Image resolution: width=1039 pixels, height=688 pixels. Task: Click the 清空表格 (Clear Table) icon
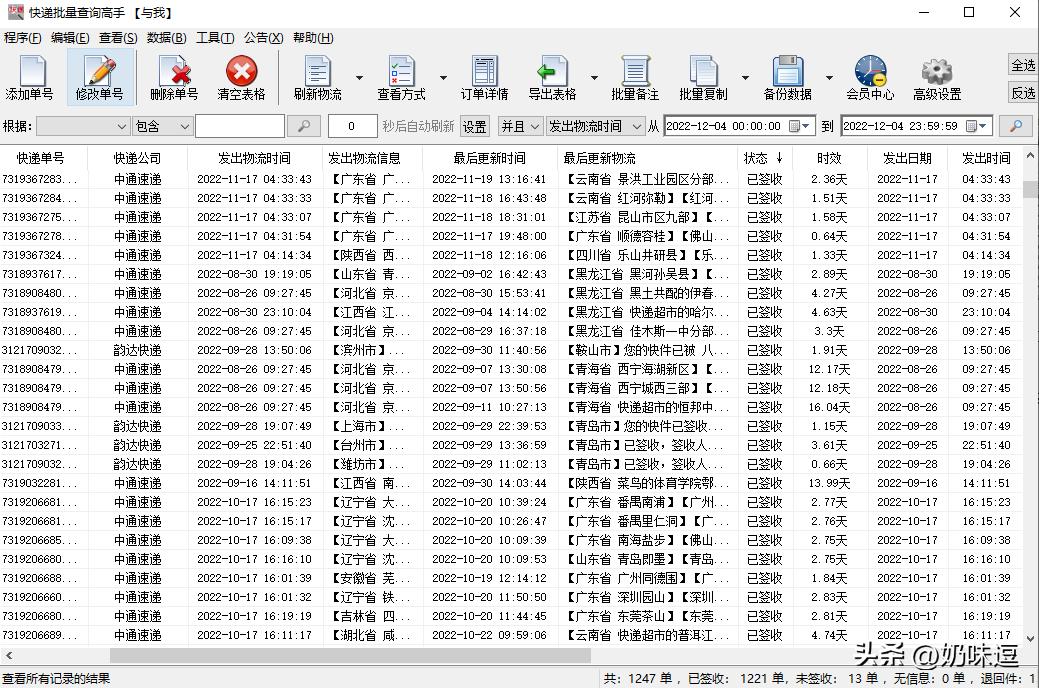[240, 78]
